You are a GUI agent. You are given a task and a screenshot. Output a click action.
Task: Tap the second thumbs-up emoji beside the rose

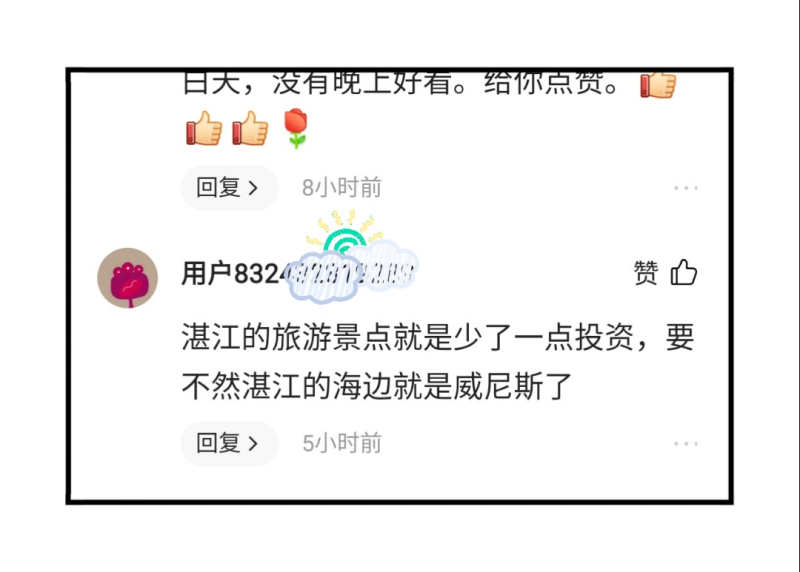[250, 129]
